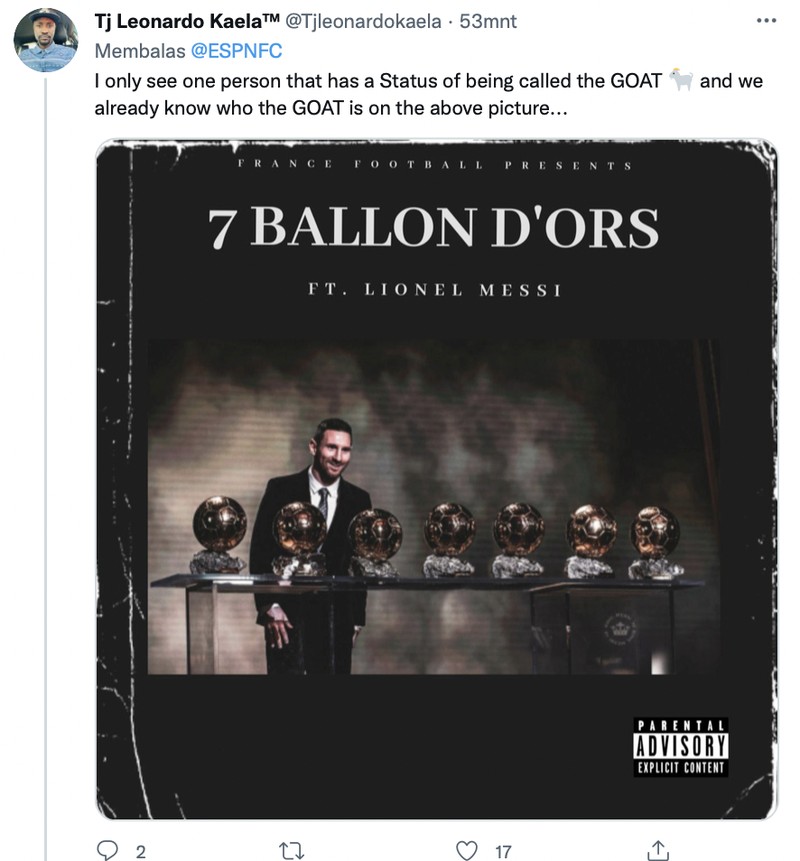Image resolution: width=800 pixels, height=861 pixels.
Task: Click the display name Tj Leonardo Kaela
Action: click(163, 16)
